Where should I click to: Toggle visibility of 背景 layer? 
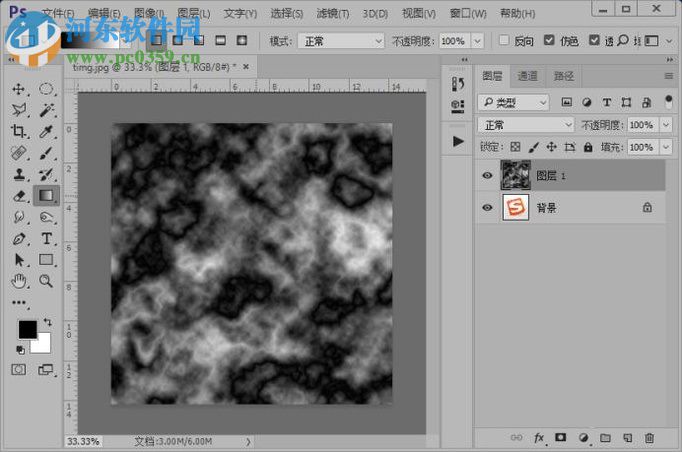pyautogui.click(x=487, y=208)
